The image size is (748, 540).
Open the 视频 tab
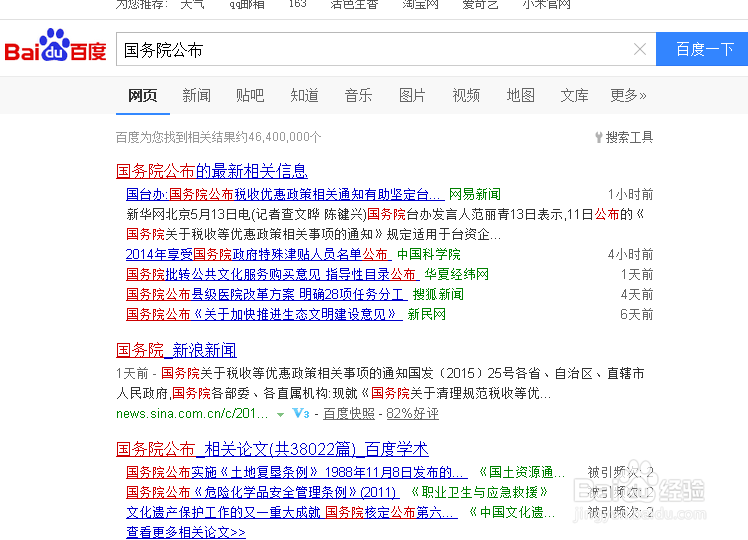pyautogui.click(x=466, y=95)
